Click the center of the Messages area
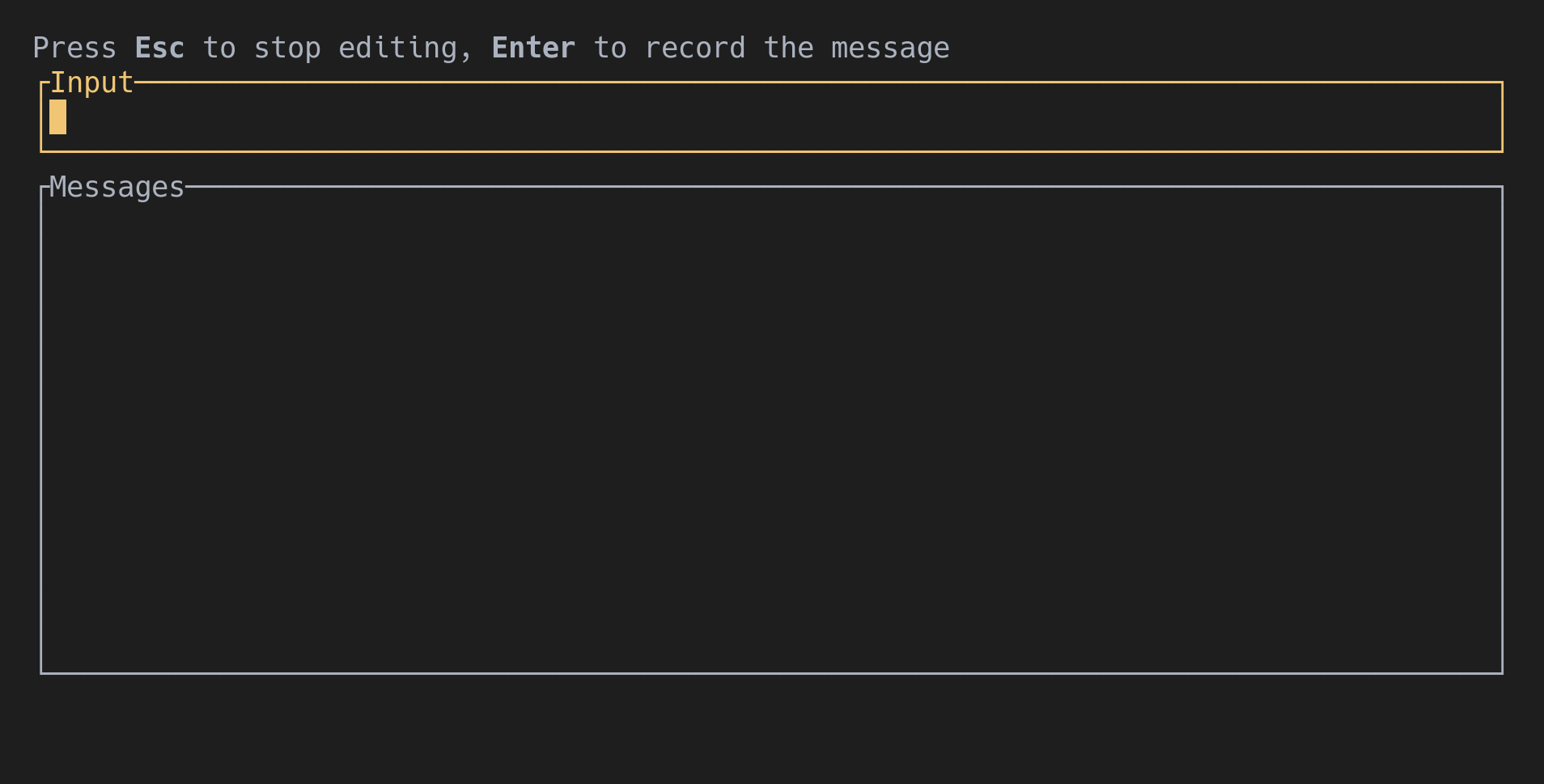 coord(771,429)
